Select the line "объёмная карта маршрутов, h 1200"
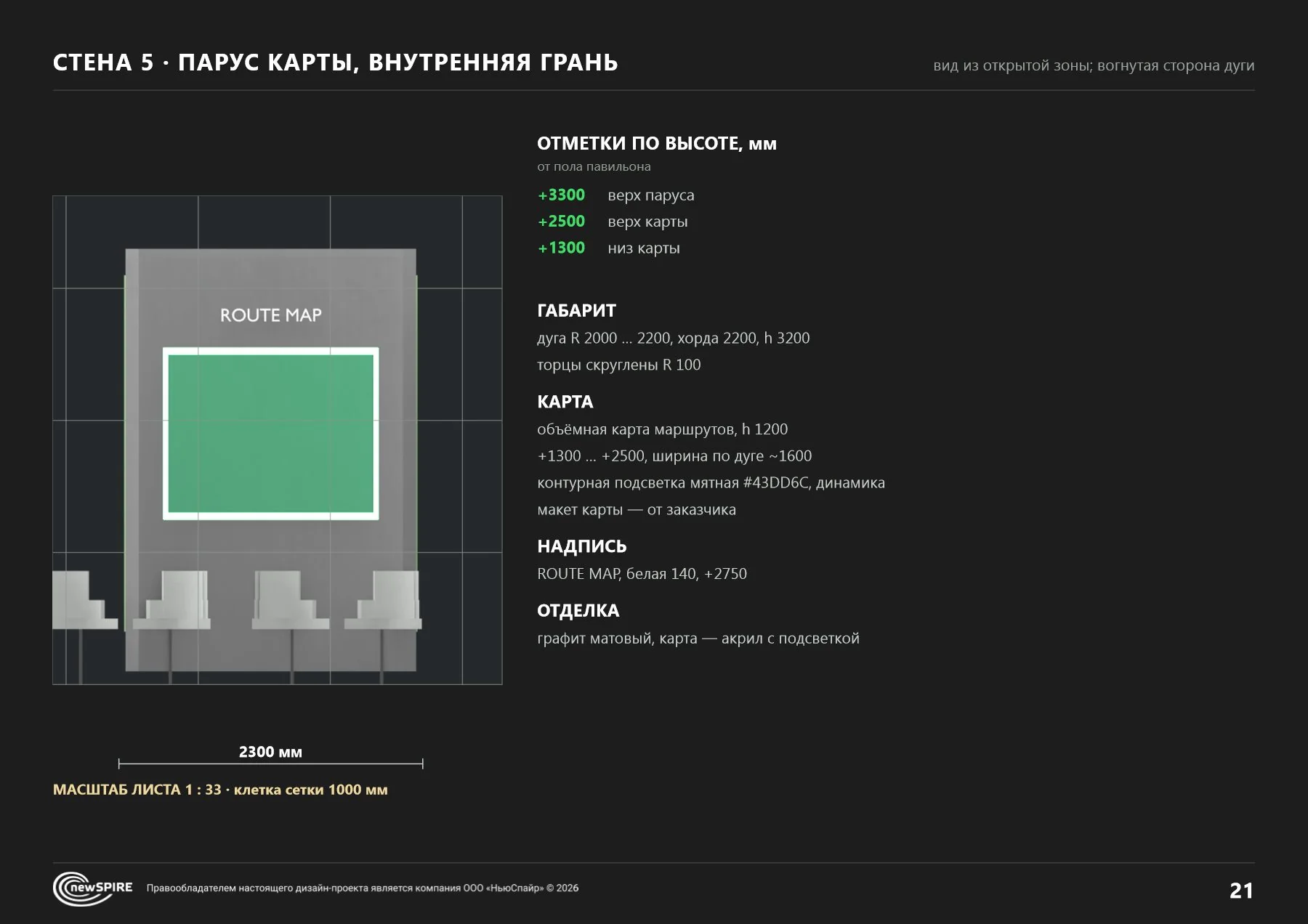 663,429
